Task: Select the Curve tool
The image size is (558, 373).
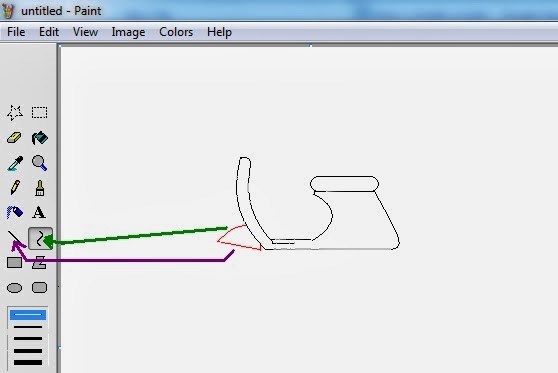Action: (x=40, y=238)
